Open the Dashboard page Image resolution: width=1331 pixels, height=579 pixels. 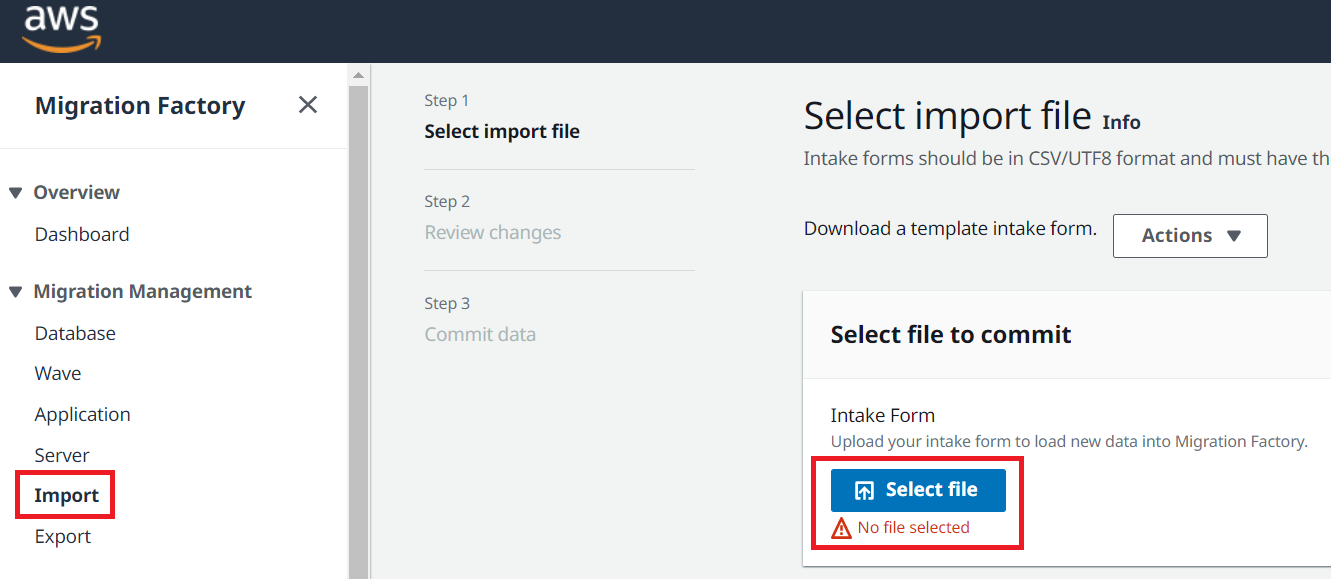pos(82,234)
